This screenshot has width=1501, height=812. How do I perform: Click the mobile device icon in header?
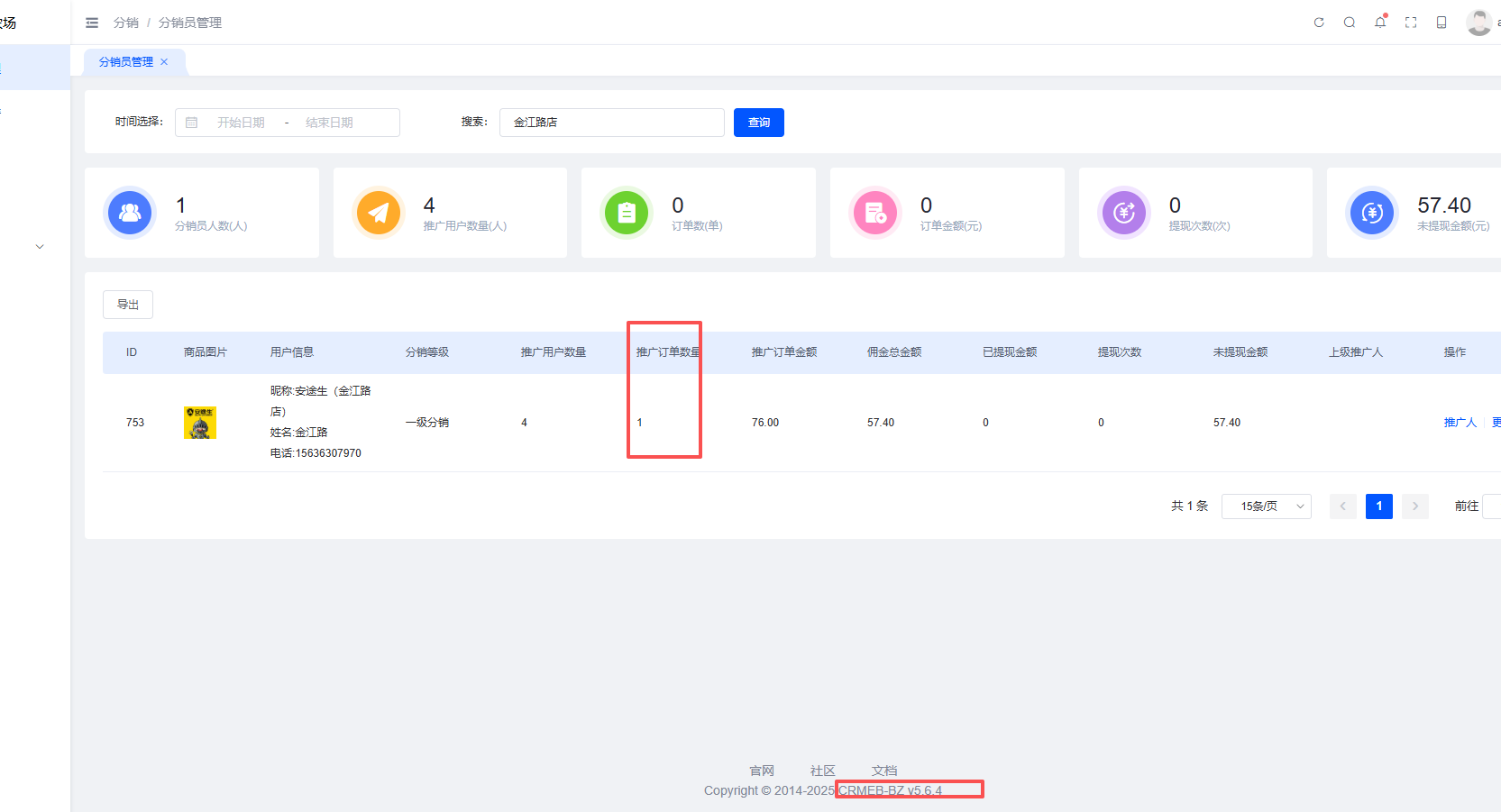point(1442,23)
